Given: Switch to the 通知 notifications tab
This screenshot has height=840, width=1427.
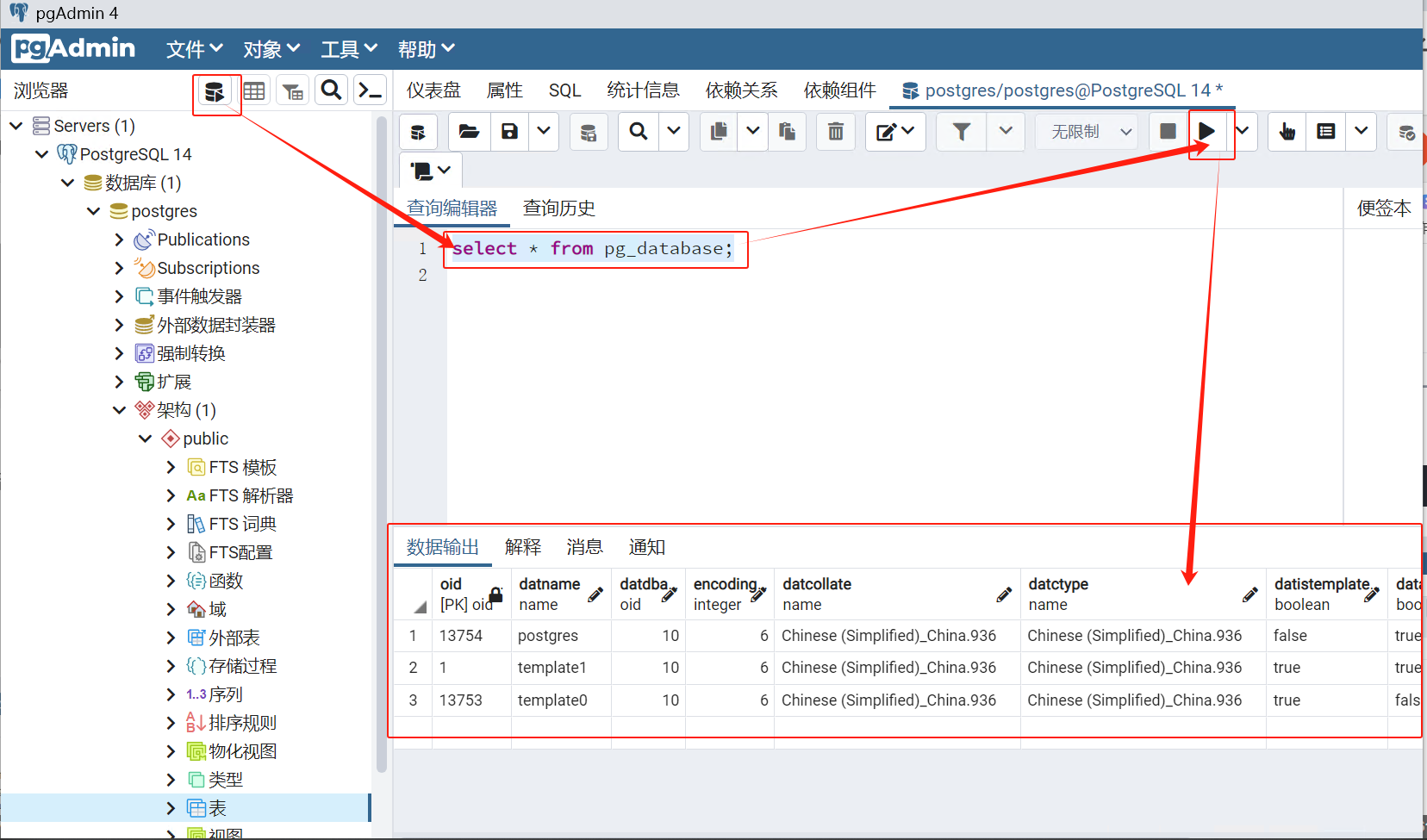Looking at the screenshot, I should tap(646, 547).
